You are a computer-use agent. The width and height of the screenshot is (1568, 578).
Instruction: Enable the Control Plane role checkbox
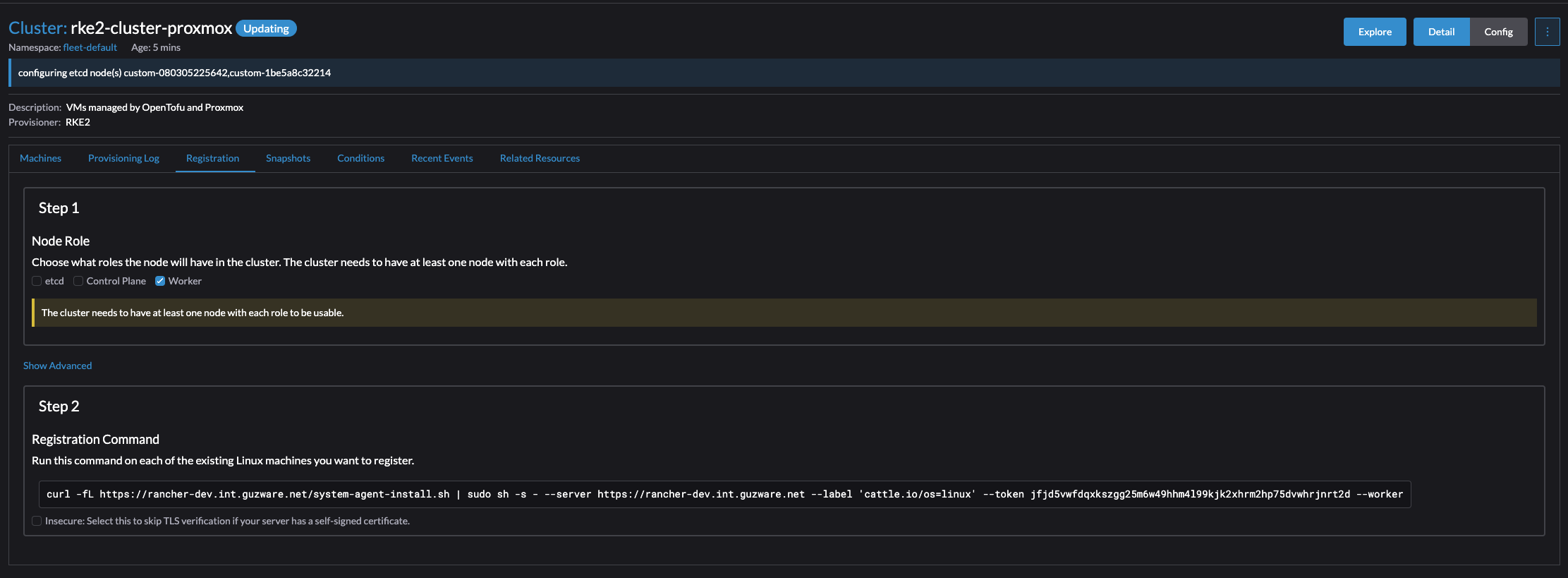pyautogui.click(x=78, y=281)
